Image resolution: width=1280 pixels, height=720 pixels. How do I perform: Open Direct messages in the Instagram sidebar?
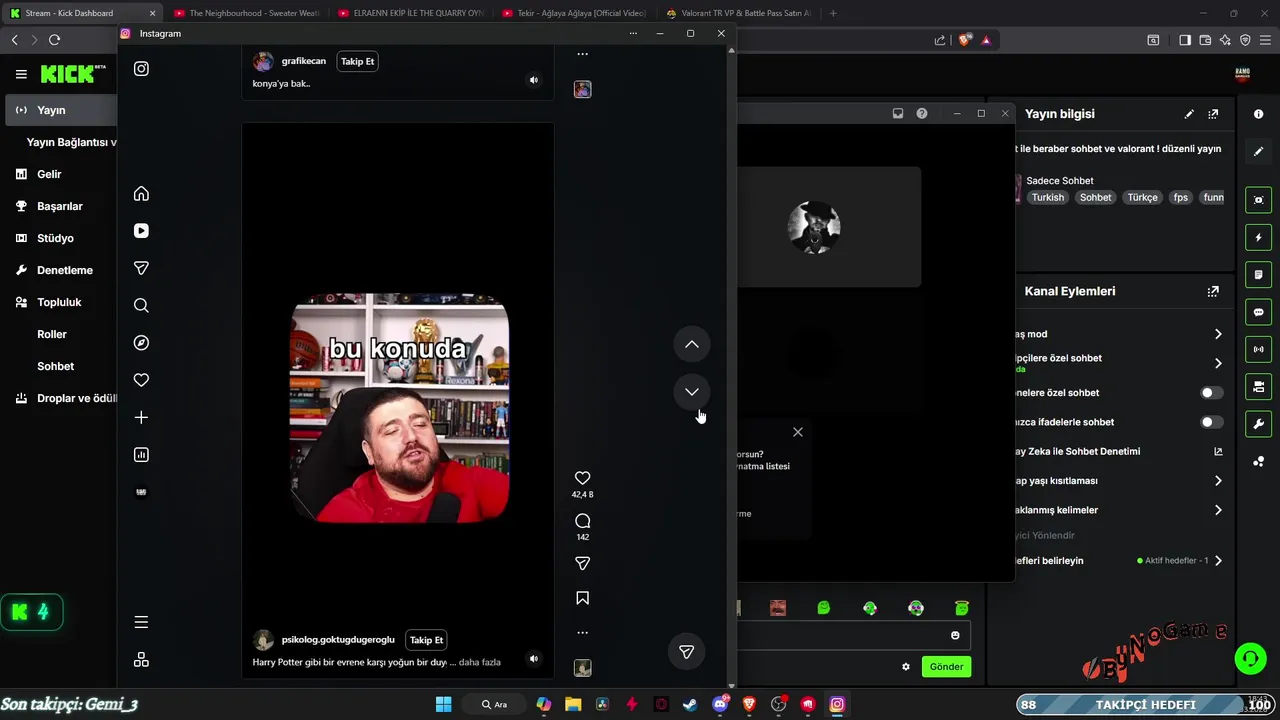pos(141,268)
